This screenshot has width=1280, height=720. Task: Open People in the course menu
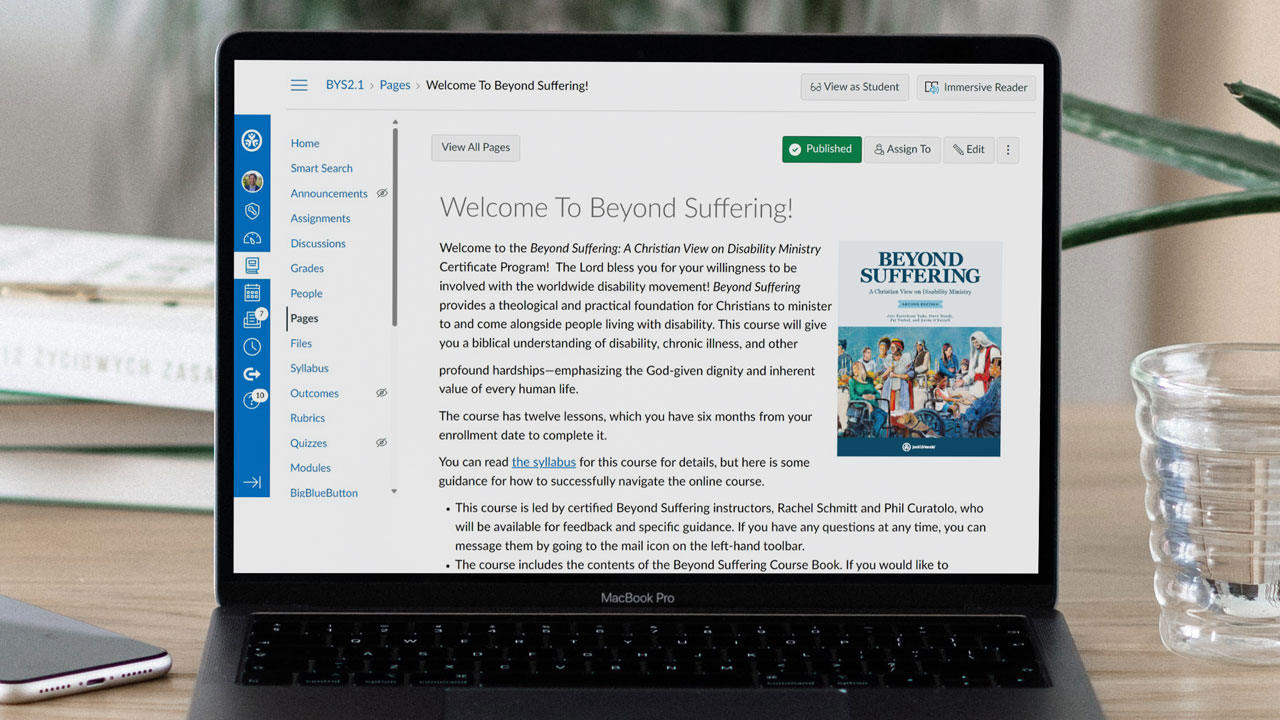(x=306, y=293)
